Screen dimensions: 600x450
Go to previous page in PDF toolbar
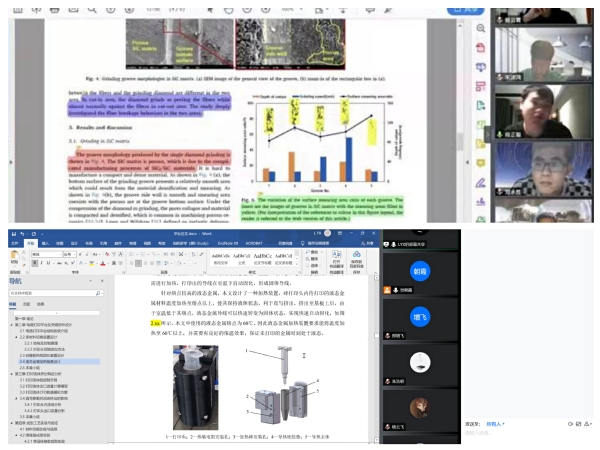[x=111, y=10]
